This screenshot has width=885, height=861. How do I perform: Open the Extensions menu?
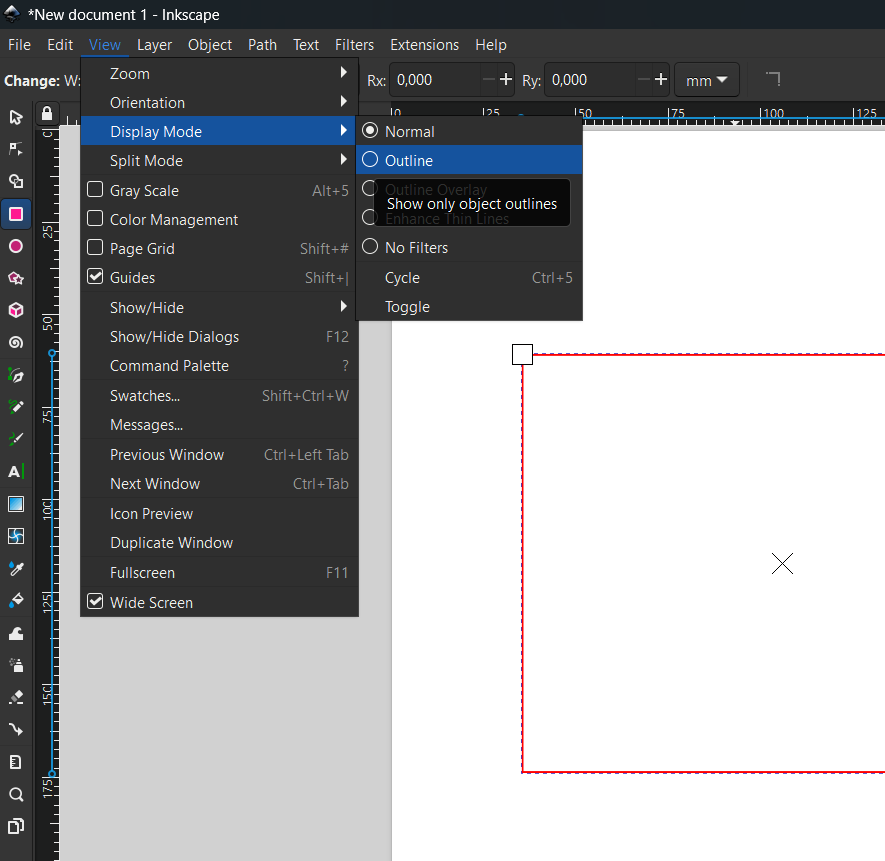point(424,45)
